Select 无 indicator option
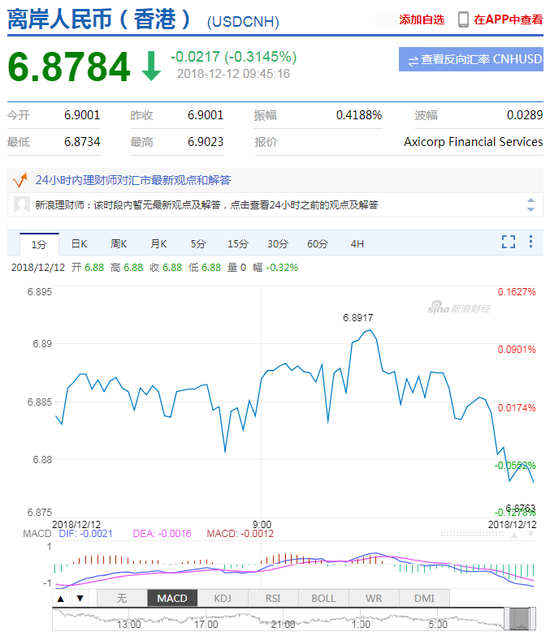The width and height of the screenshot is (550, 636). (122, 598)
